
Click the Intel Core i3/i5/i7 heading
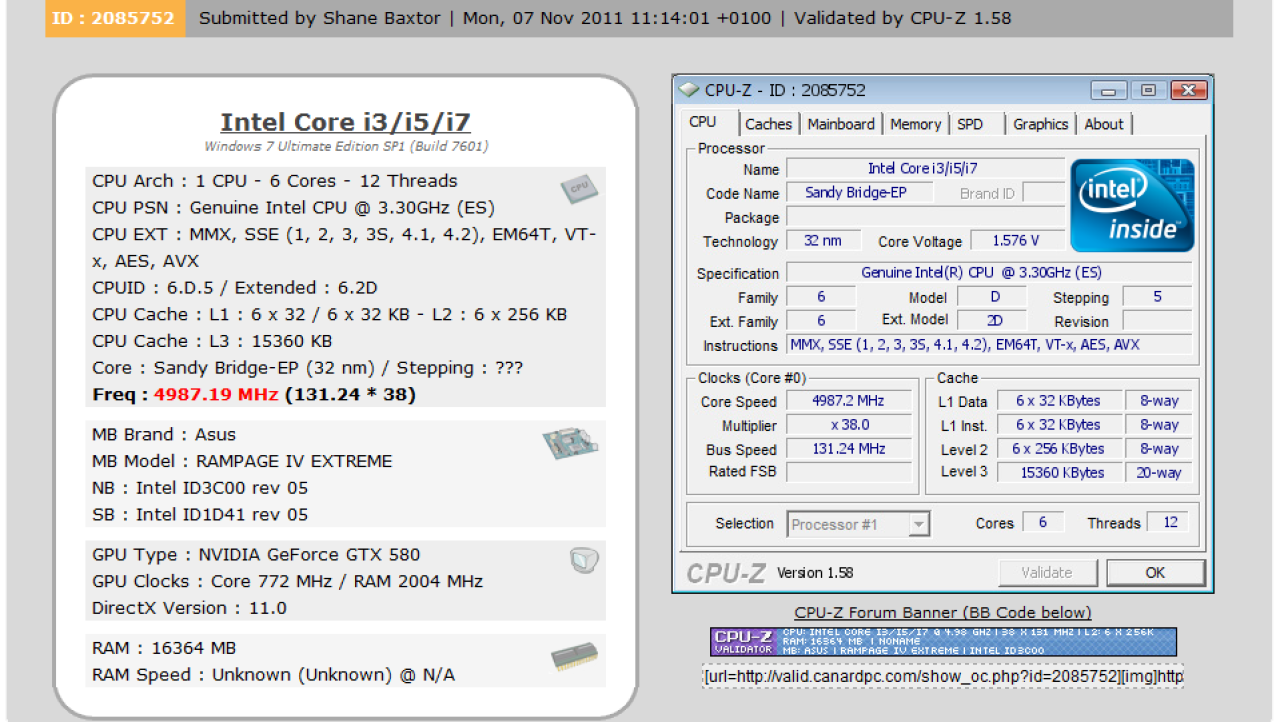(345, 122)
